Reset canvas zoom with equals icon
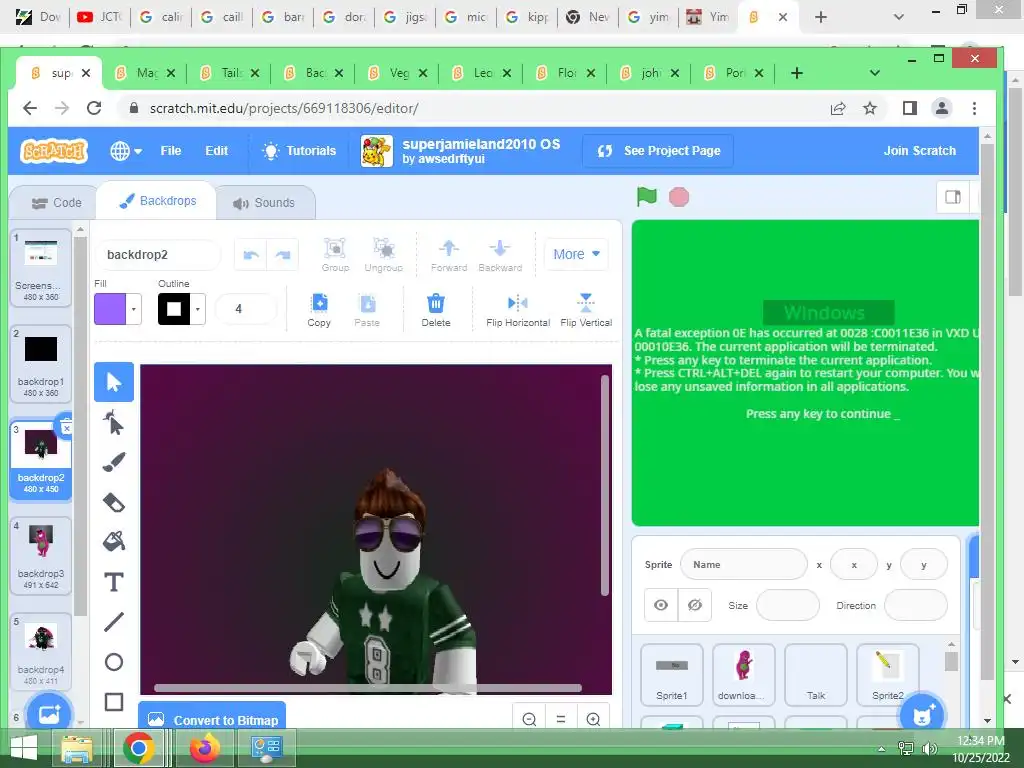This screenshot has width=1024, height=768. coord(561,719)
